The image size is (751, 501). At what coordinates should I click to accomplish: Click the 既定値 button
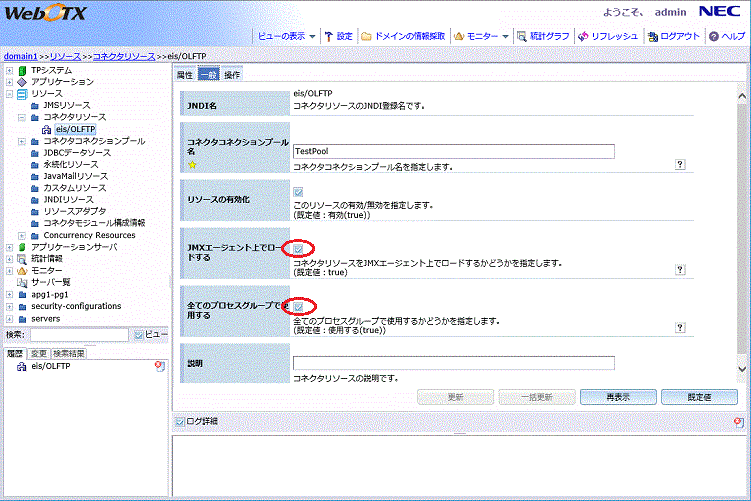(699, 397)
